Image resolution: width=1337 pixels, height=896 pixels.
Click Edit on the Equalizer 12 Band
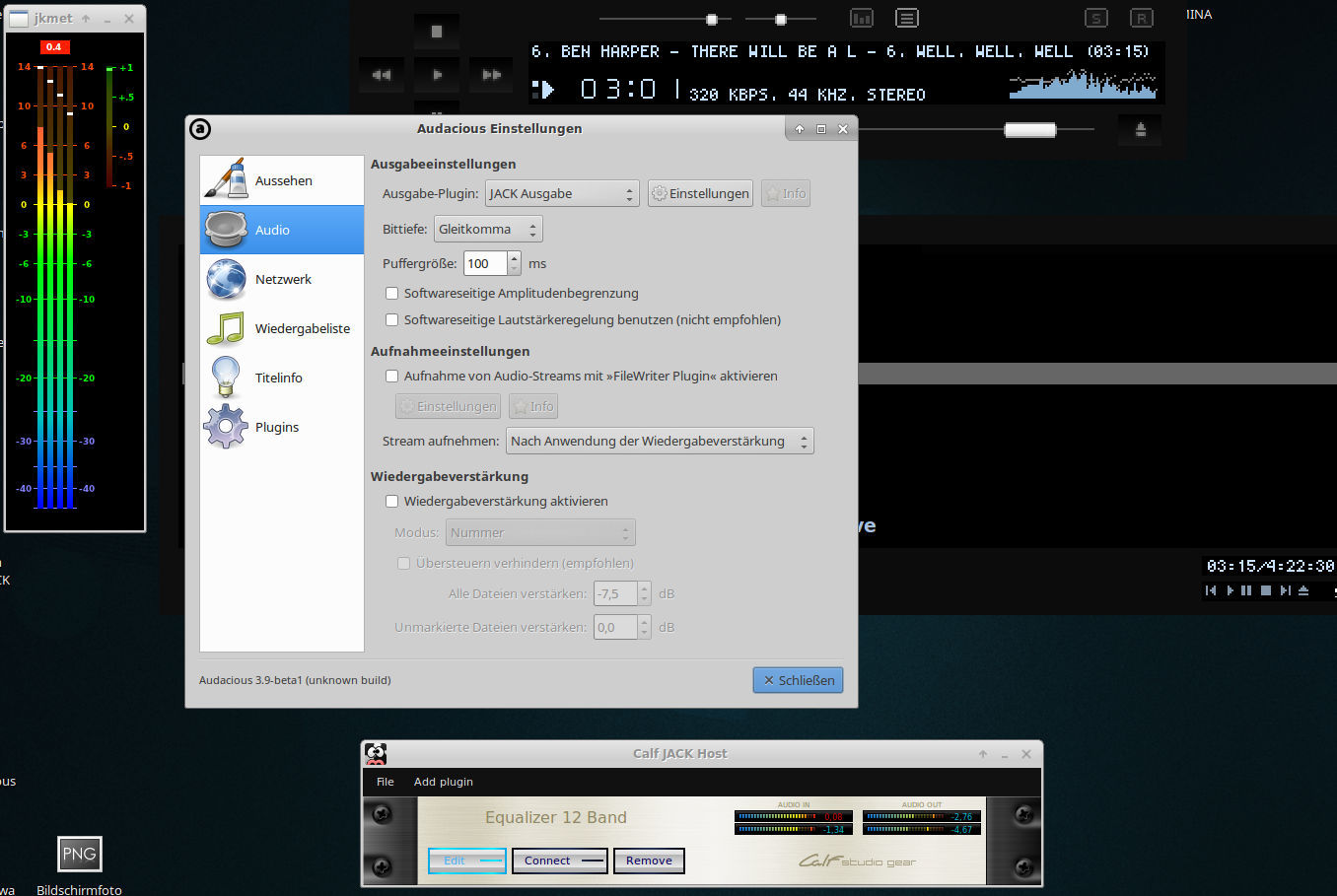[x=467, y=861]
